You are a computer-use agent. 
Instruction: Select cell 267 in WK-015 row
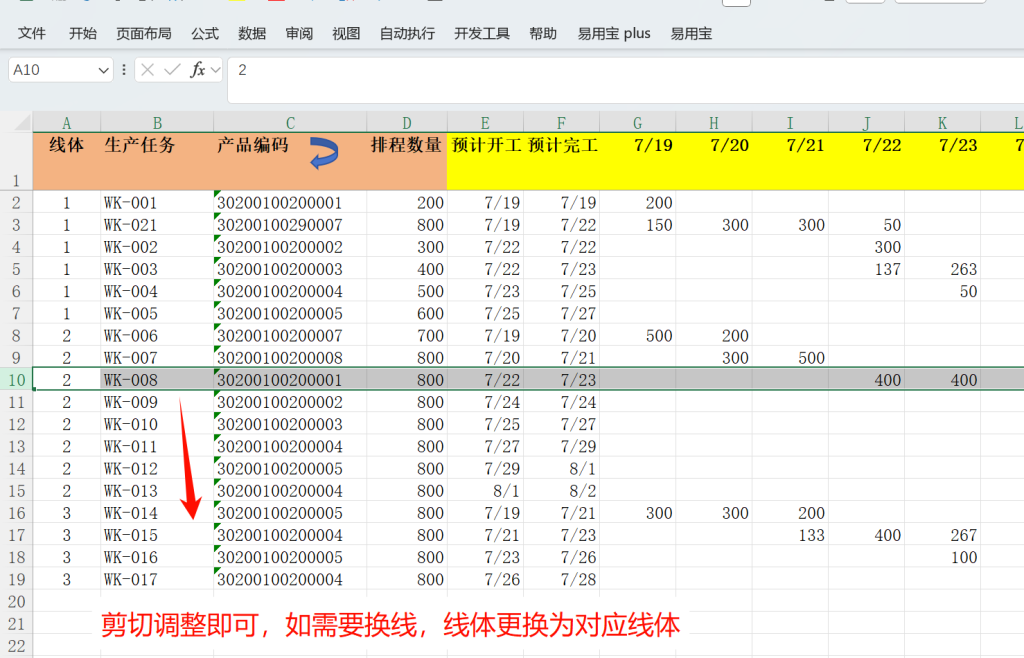(942, 535)
